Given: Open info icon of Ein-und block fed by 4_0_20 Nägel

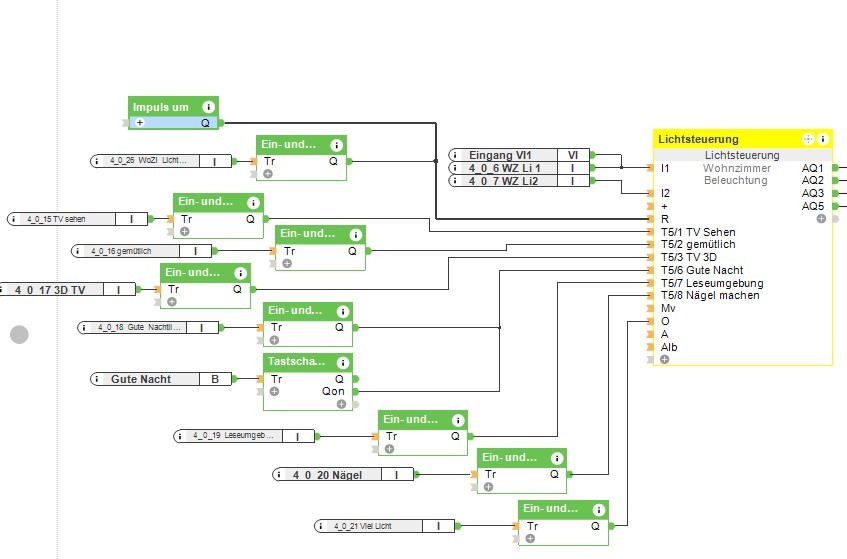Looking at the screenshot, I should tap(556, 459).
